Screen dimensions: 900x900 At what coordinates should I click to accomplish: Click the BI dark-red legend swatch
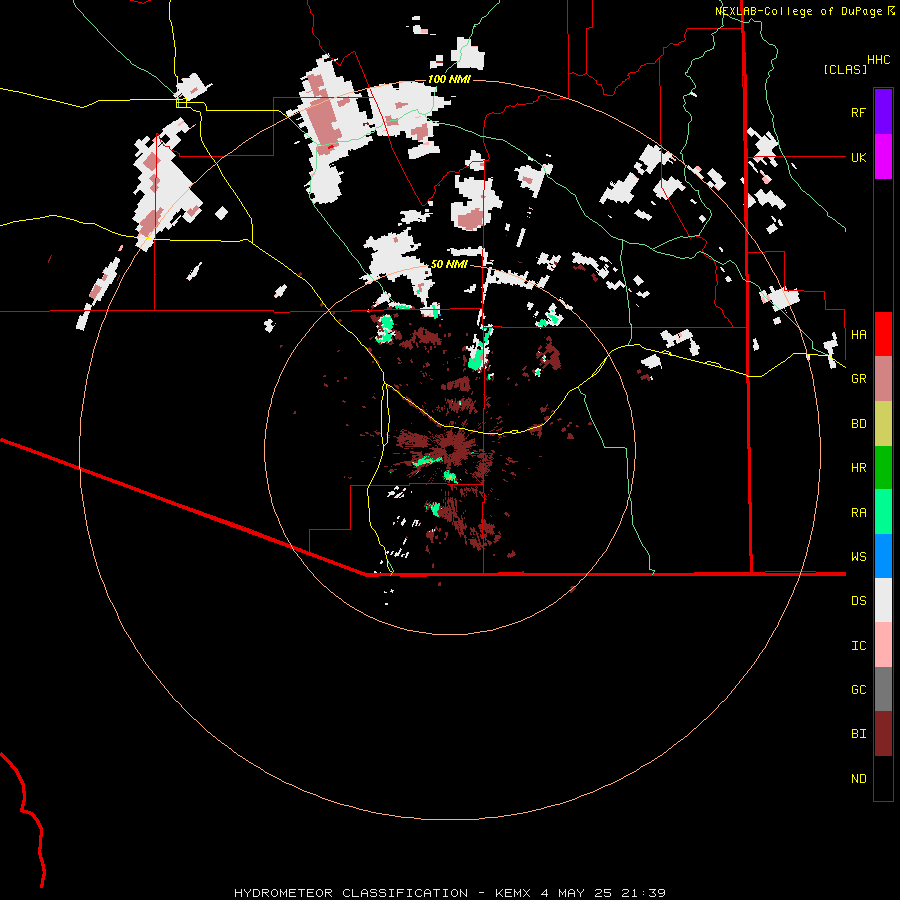(883, 734)
